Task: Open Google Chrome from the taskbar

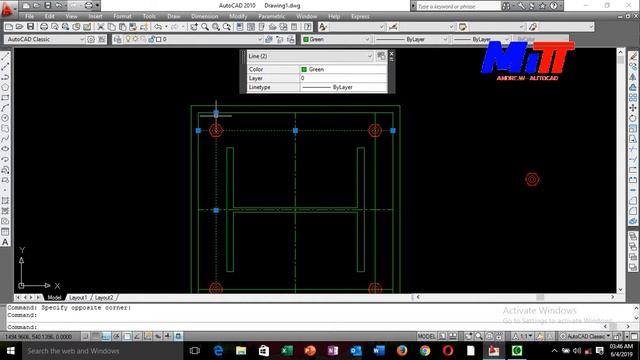Action: click(x=425, y=351)
